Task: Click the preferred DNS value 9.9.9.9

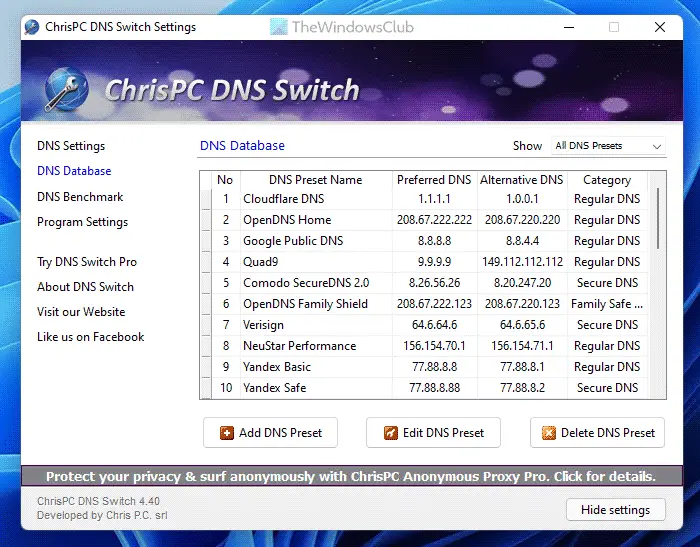Action: click(434, 262)
